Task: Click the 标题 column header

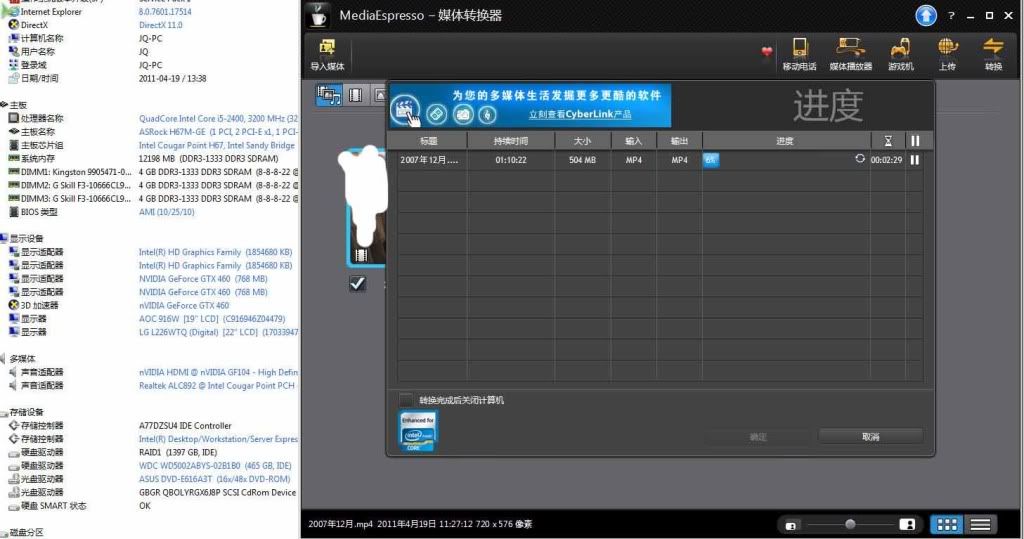Action: 428,141
